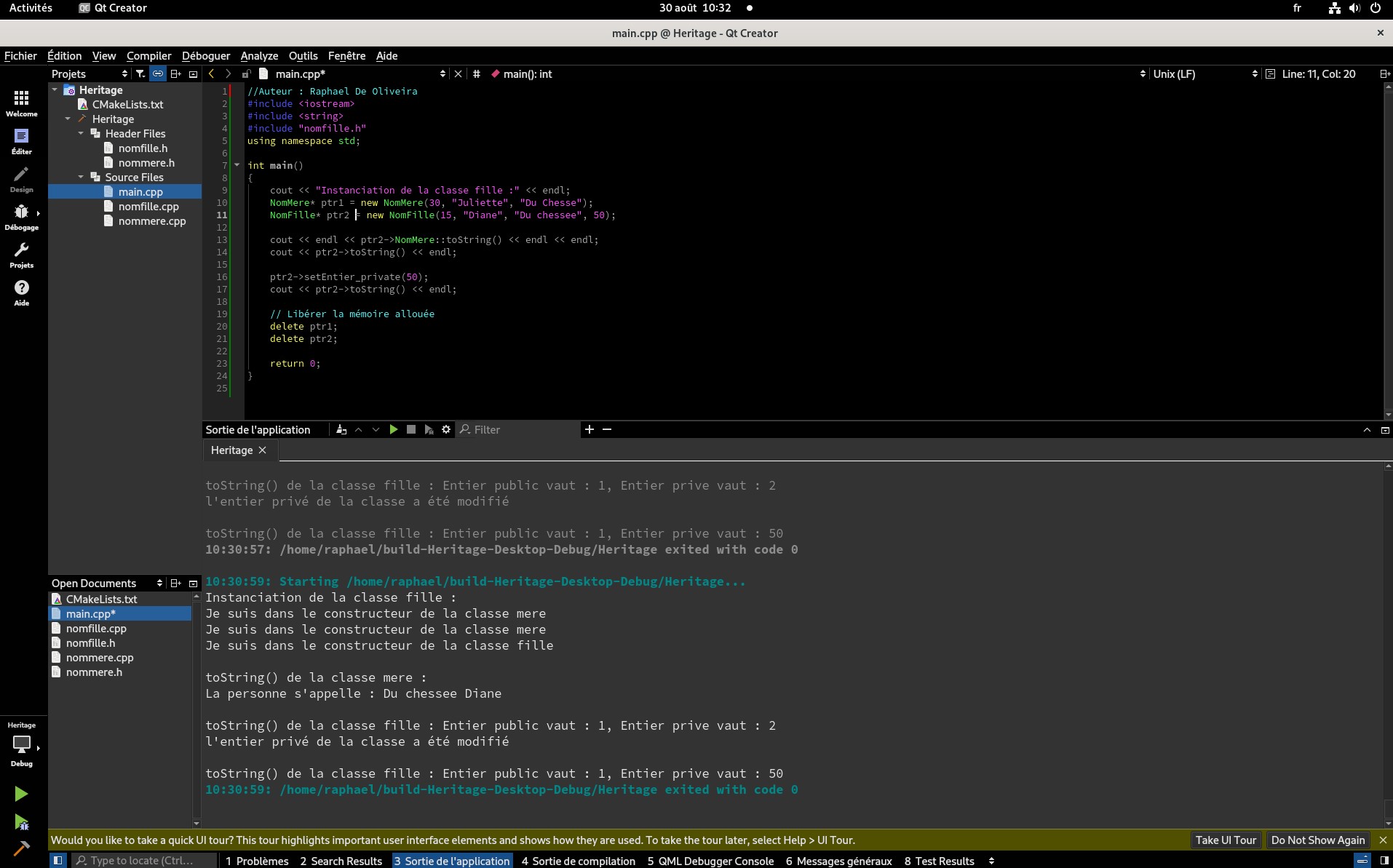Open the Unix (LF) line ending dropdown
The width and height of the screenshot is (1393, 868).
[x=1205, y=73]
